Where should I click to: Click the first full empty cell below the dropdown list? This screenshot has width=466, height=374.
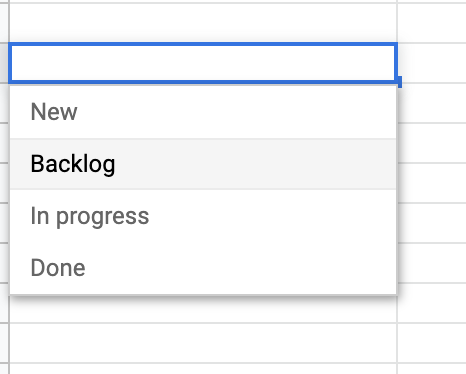pos(203,343)
